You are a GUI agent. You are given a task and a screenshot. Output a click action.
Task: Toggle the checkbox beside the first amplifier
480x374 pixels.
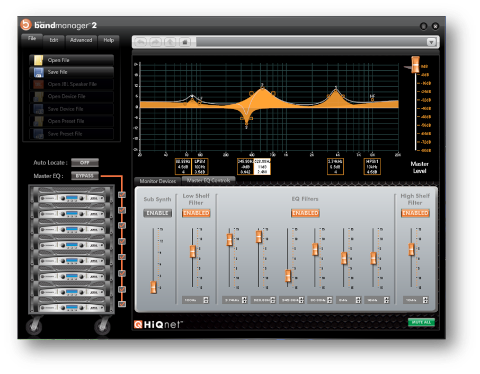click(x=122, y=195)
